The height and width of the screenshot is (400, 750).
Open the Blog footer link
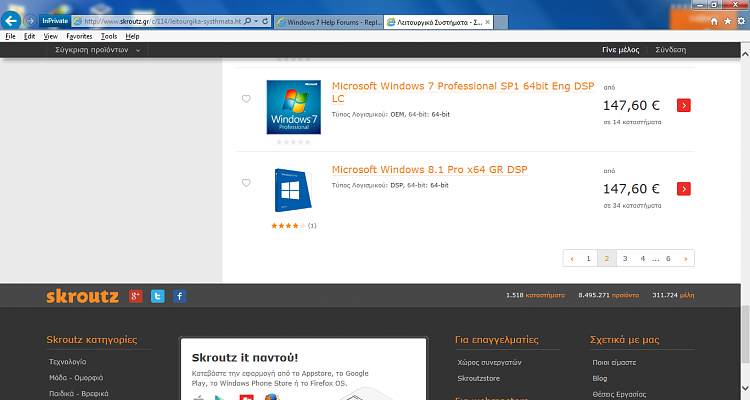[600, 378]
